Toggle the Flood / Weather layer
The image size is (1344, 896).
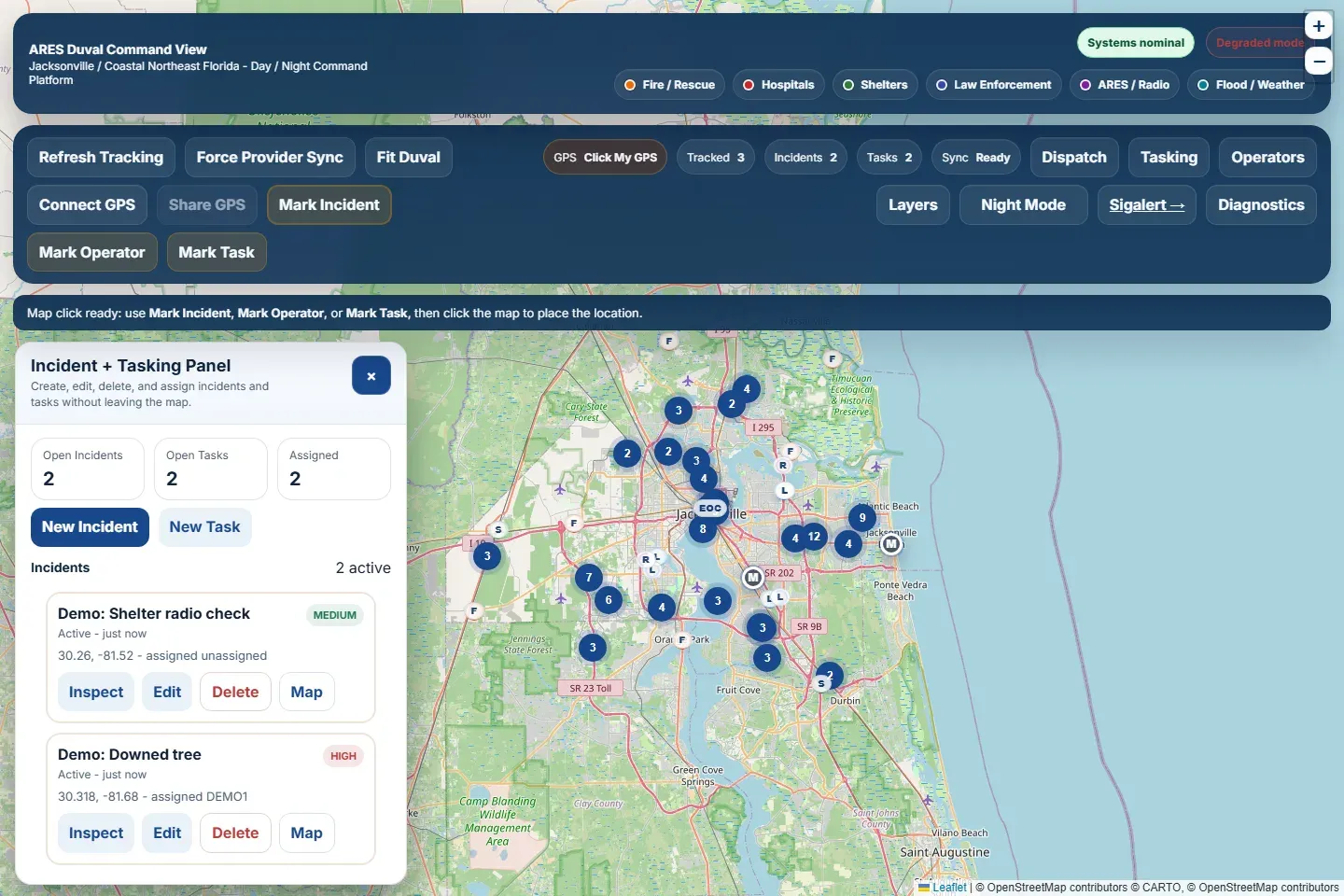coord(1251,85)
